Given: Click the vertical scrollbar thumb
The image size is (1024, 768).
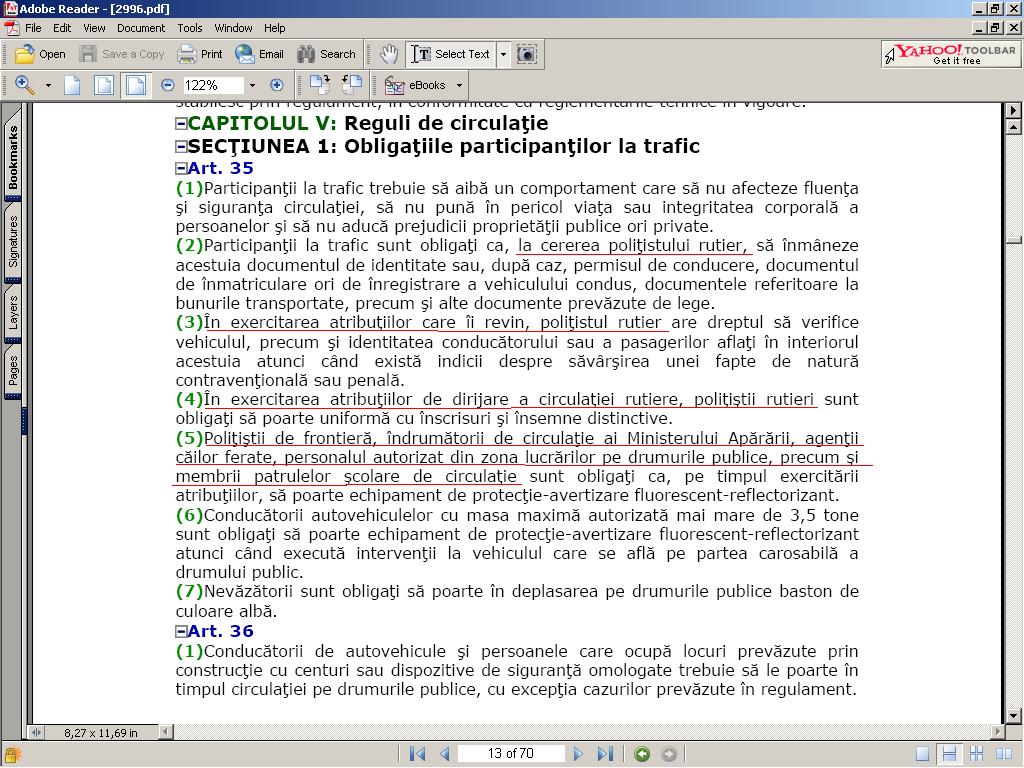Looking at the screenshot, I should click(x=1014, y=240).
